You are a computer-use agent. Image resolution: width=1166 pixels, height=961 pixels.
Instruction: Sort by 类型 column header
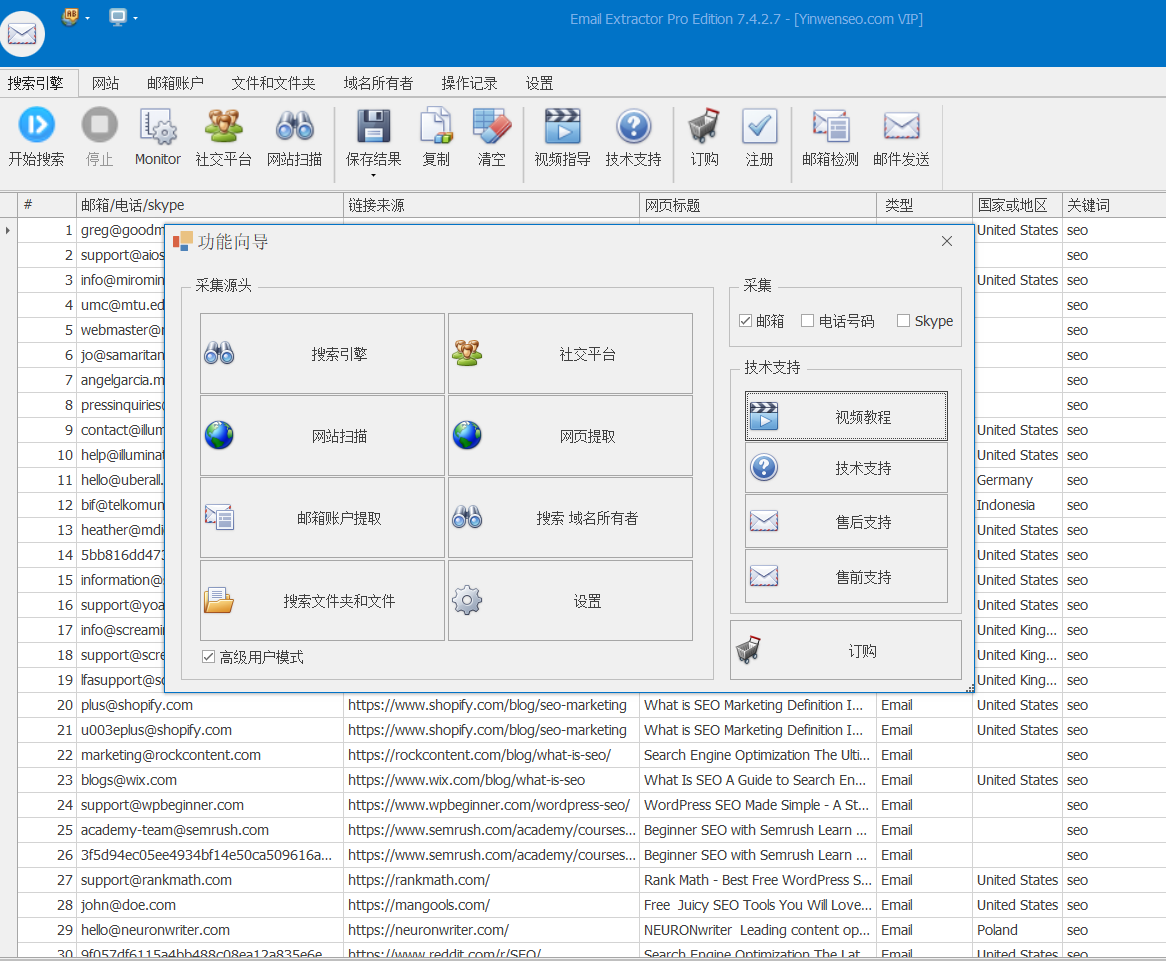924,205
